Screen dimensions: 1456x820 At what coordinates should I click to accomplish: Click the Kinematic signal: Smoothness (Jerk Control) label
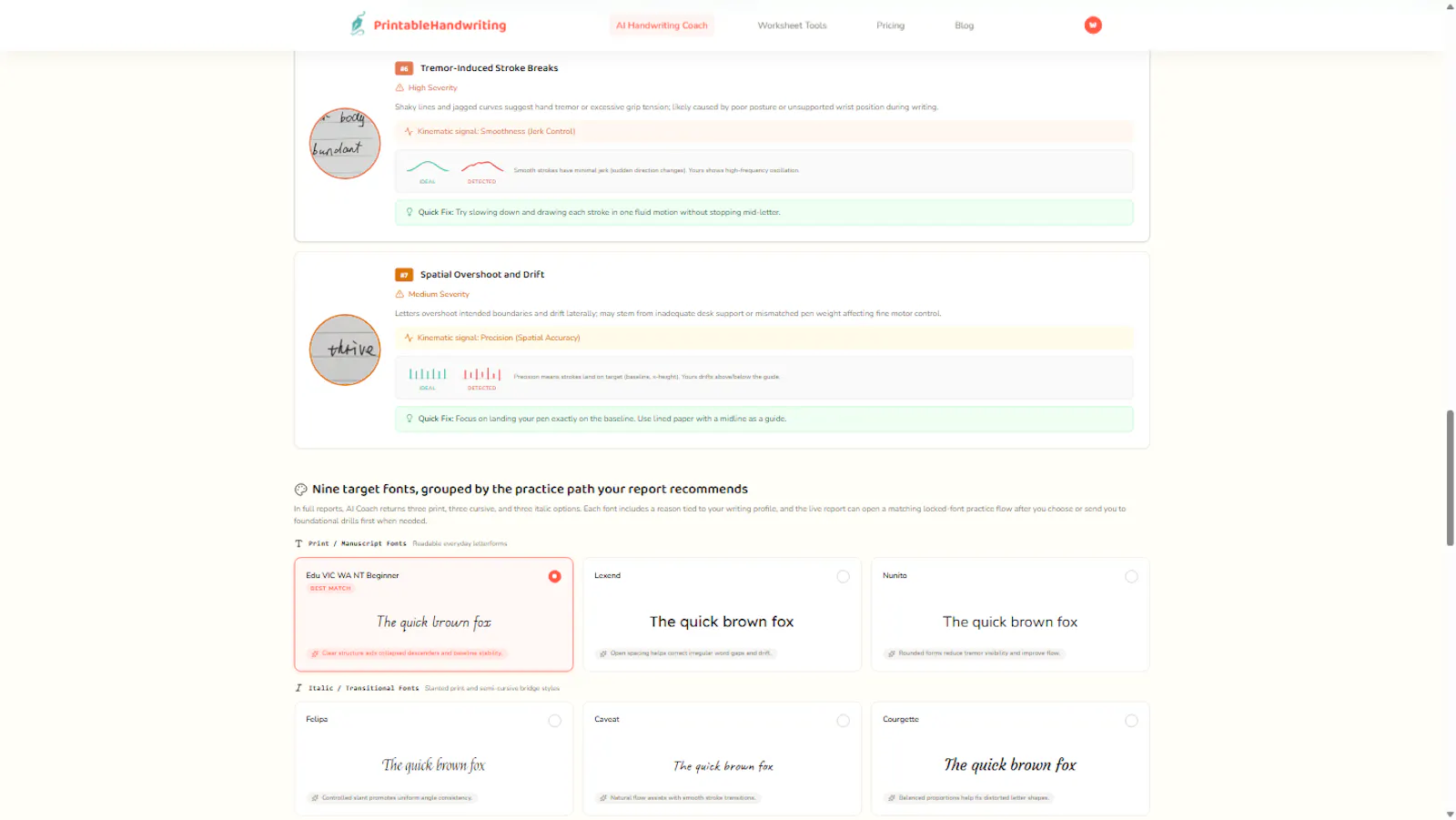click(496, 132)
